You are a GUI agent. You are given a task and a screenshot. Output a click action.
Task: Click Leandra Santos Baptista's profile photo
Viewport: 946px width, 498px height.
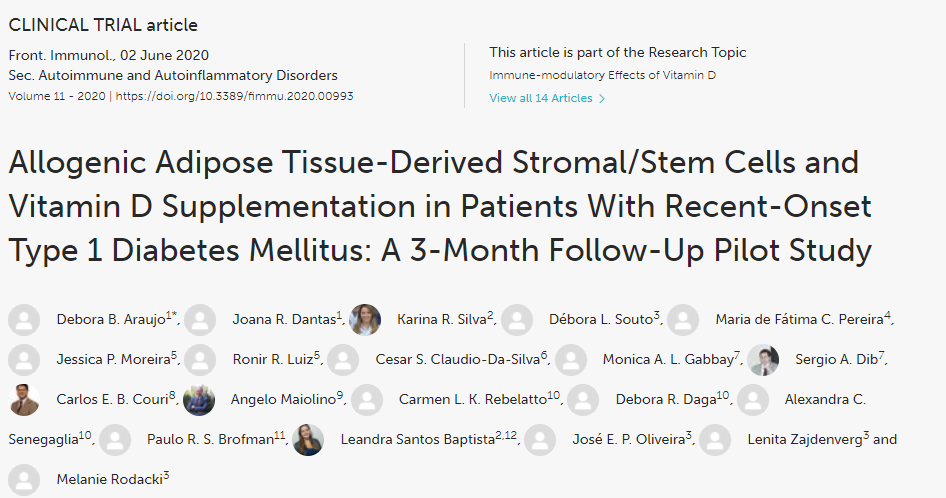tap(308, 440)
